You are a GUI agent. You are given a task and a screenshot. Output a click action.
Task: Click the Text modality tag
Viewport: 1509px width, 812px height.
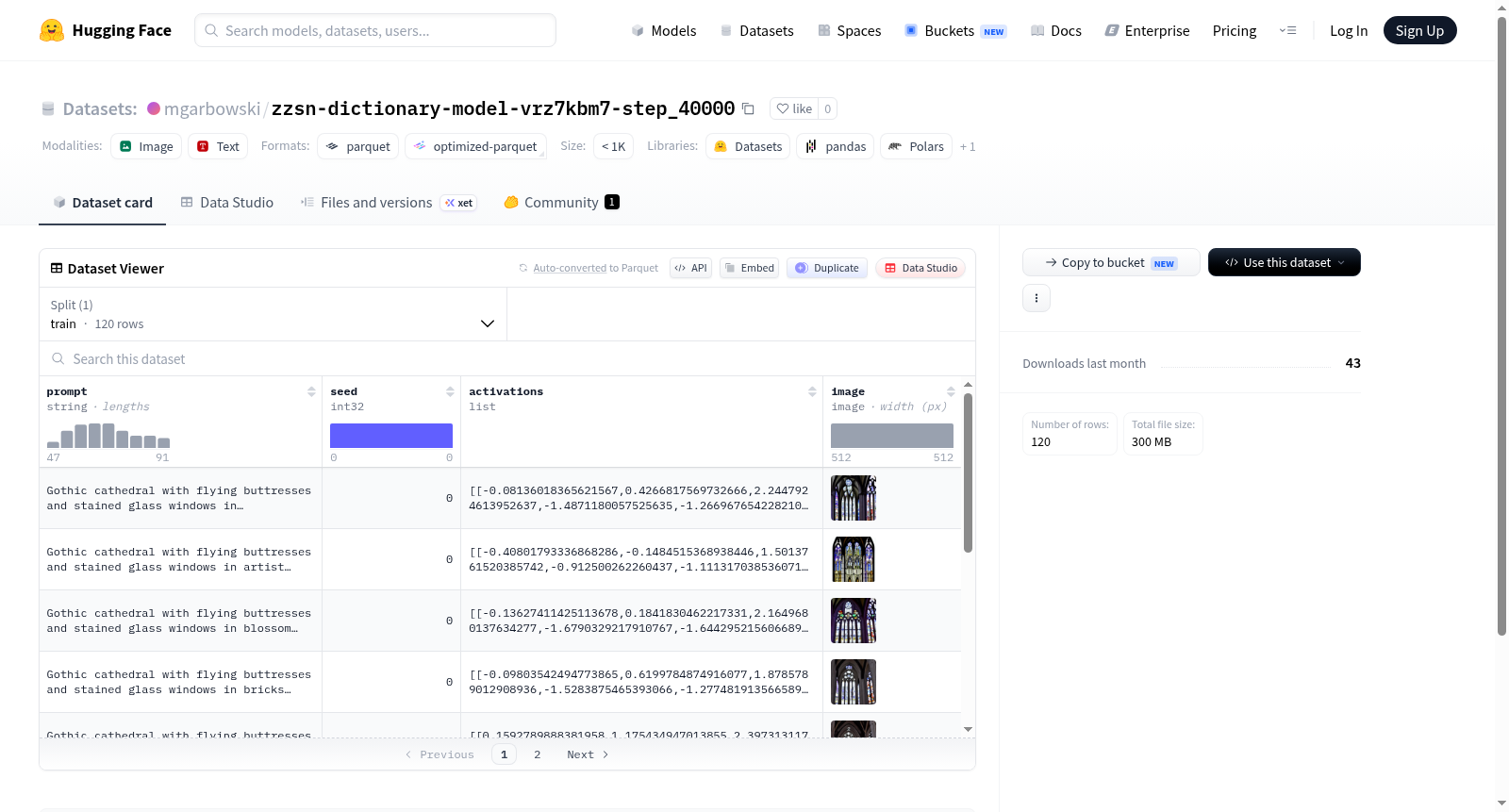218,146
